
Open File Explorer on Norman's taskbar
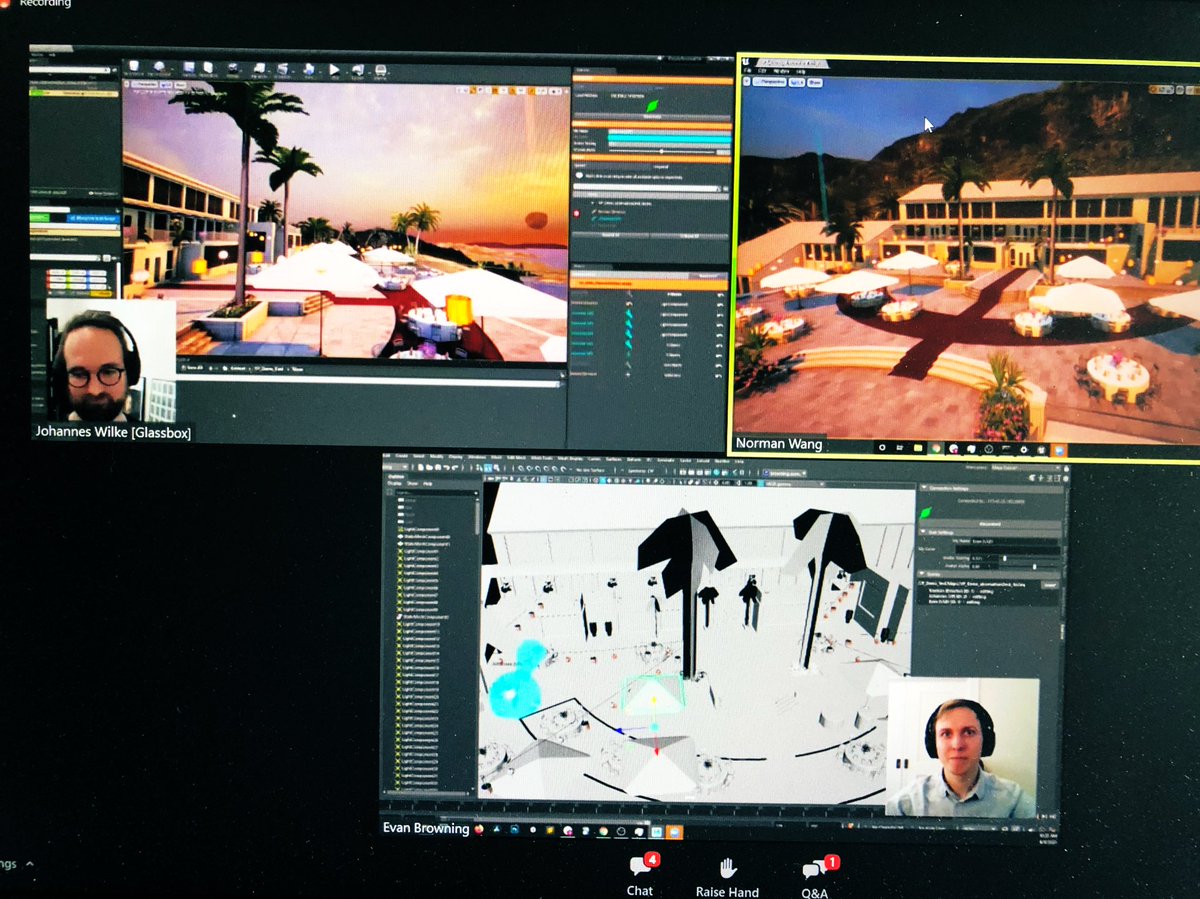[x=918, y=449]
